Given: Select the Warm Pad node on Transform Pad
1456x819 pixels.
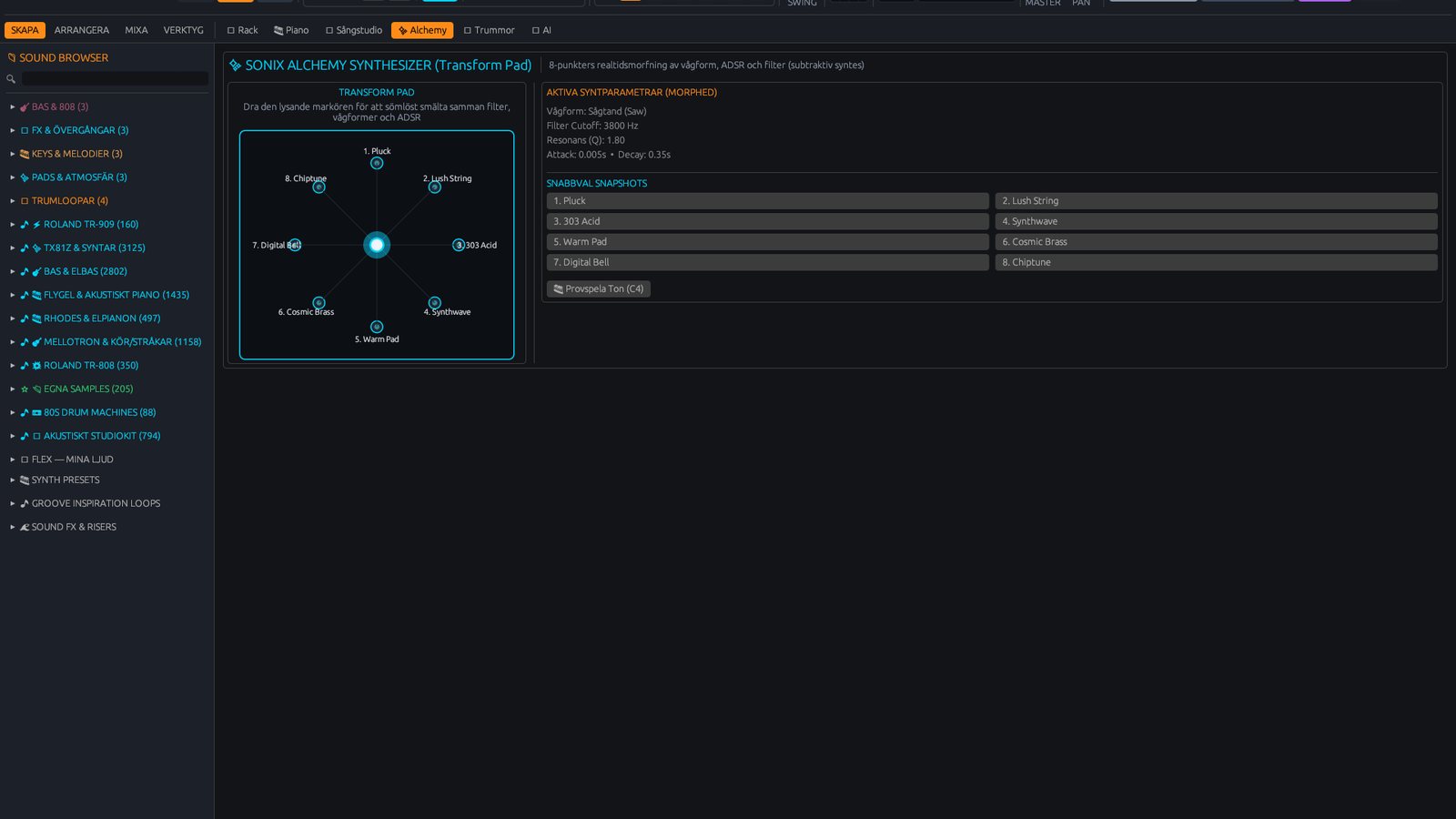Looking at the screenshot, I should pyautogui.click(x=377, y=327).
